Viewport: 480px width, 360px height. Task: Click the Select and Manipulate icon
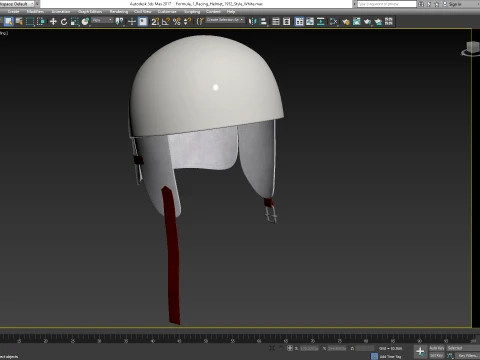pos(132,22)
